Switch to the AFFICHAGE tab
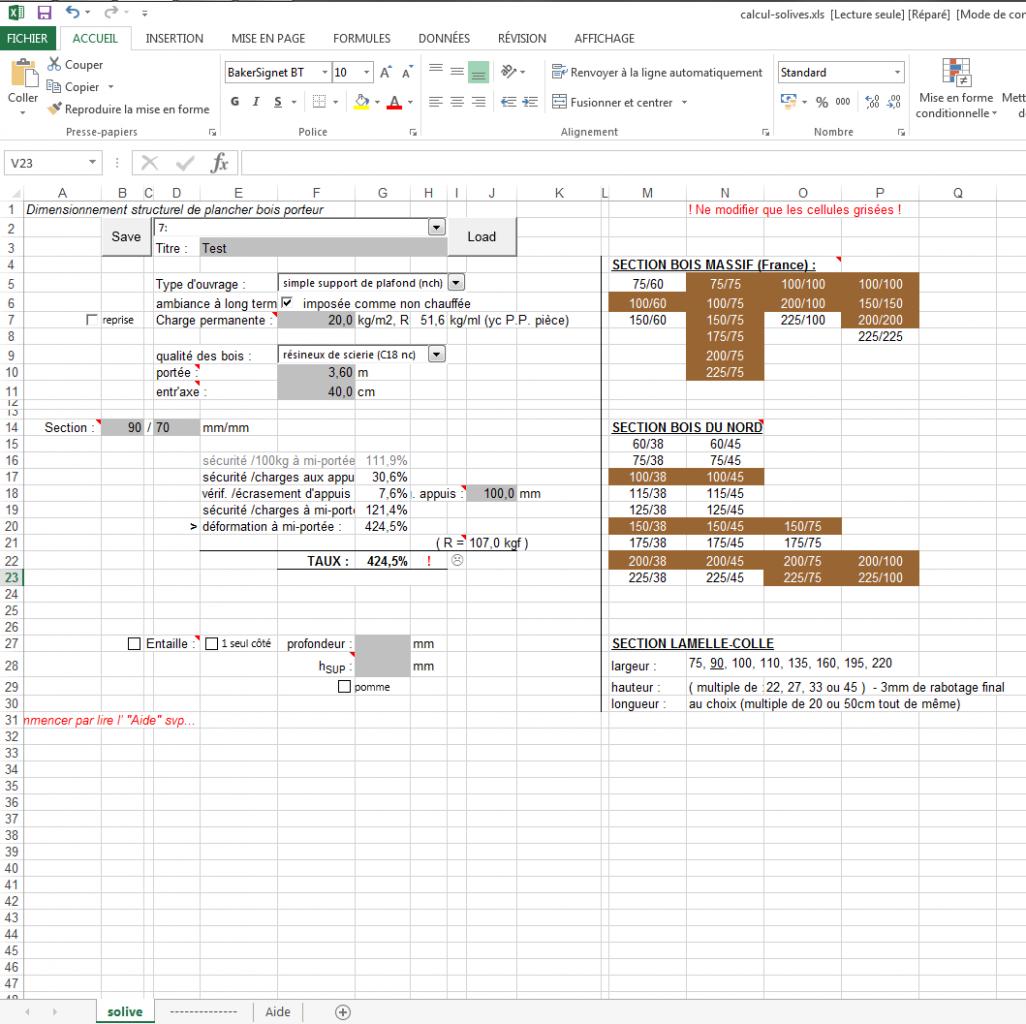 pyautogui.click(x=605, y=38)
